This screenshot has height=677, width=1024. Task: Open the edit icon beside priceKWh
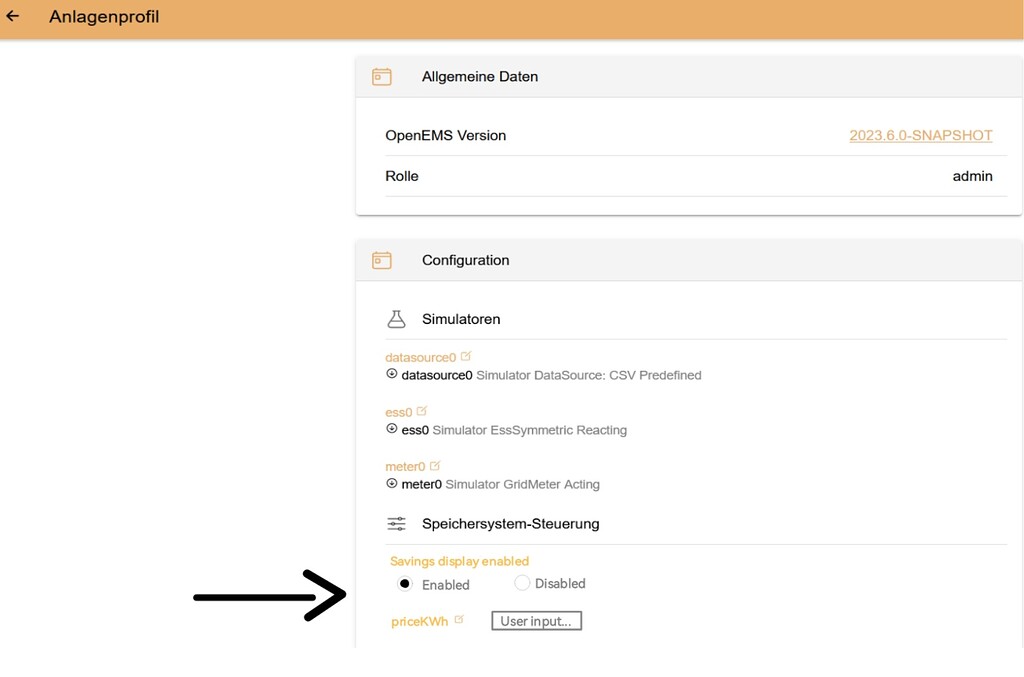point(460,617)
